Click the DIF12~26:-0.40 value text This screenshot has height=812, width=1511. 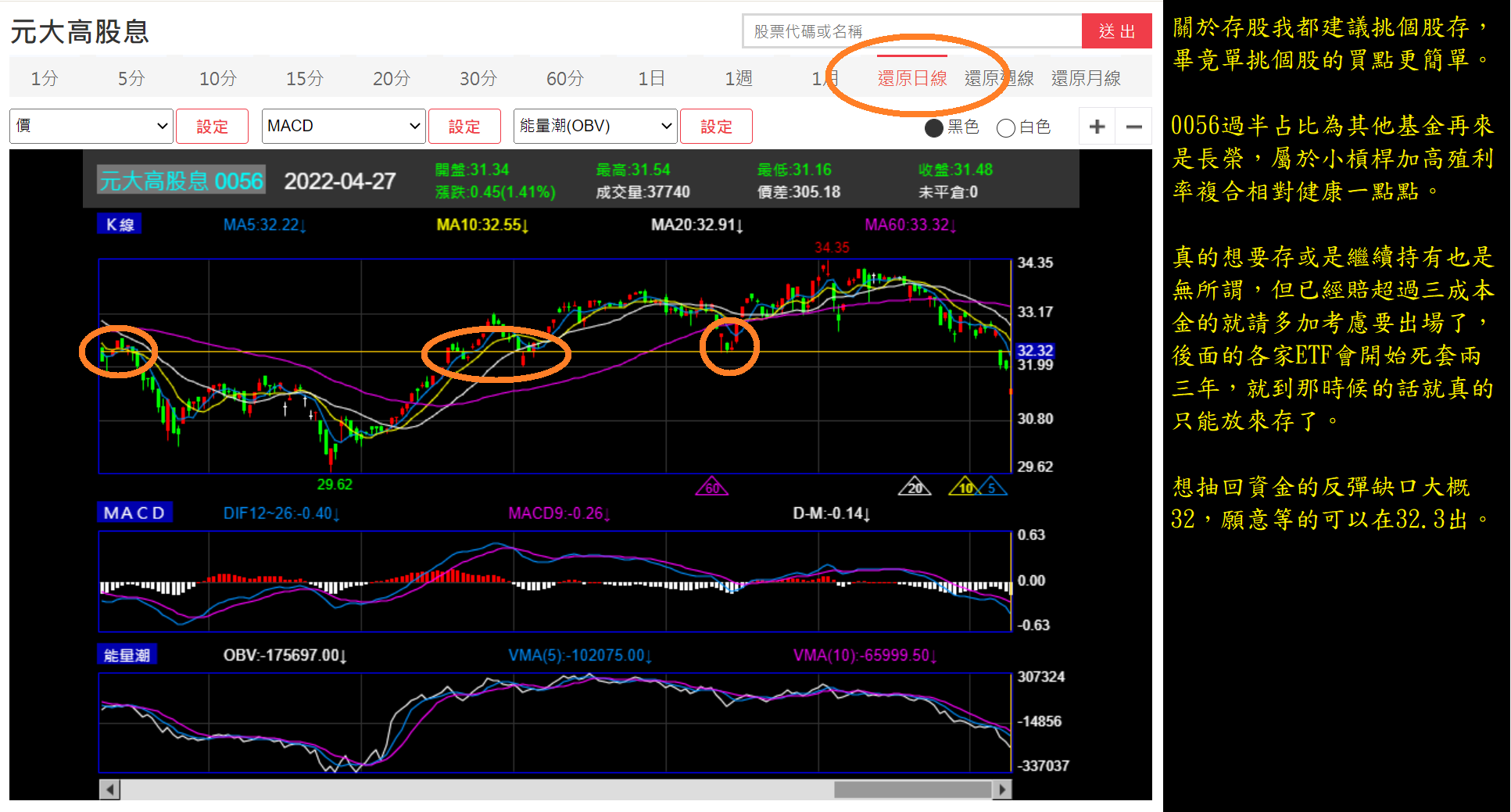click(281, 513)
